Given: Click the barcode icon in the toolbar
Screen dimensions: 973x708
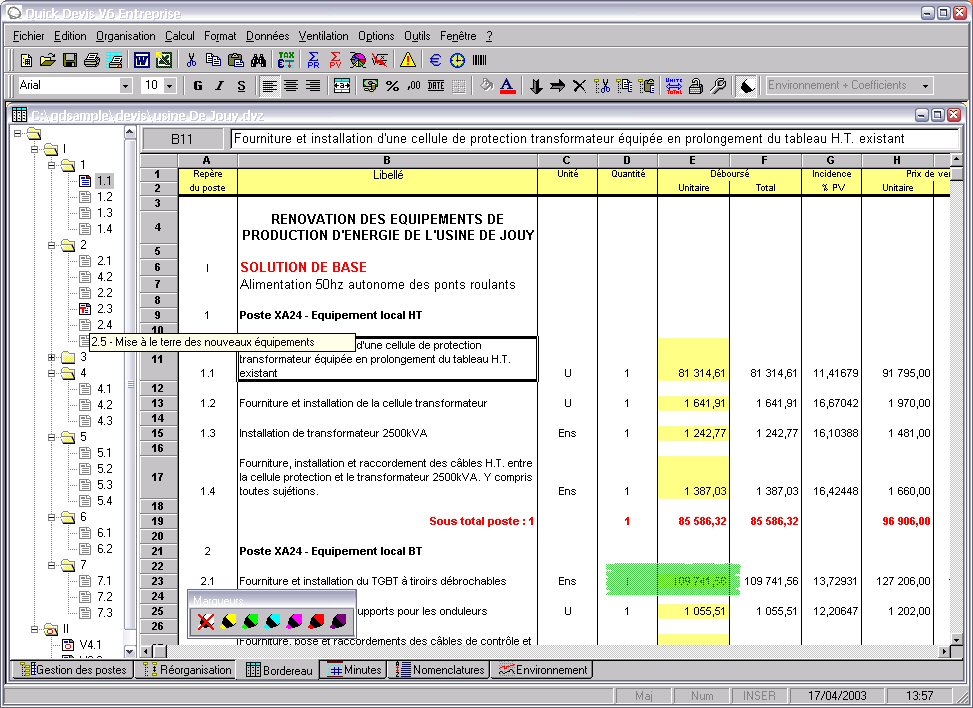Looking at the screenshot, I should click(480, 60).
